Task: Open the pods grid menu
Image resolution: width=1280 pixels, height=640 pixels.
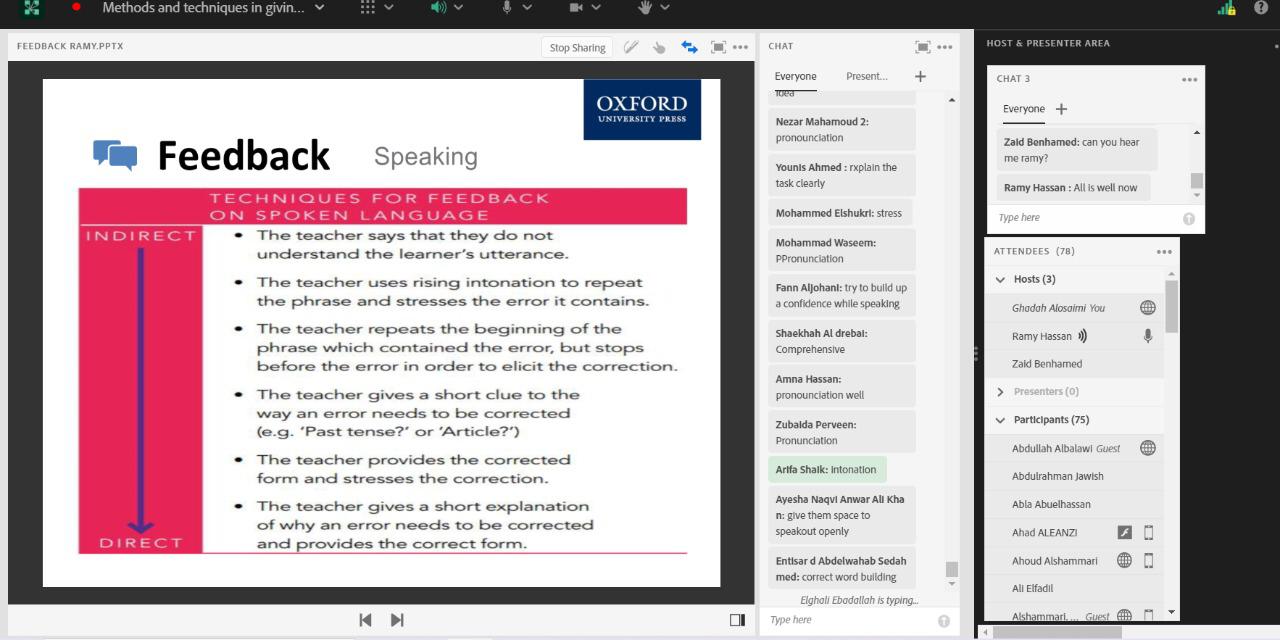Action: point(377,8)
